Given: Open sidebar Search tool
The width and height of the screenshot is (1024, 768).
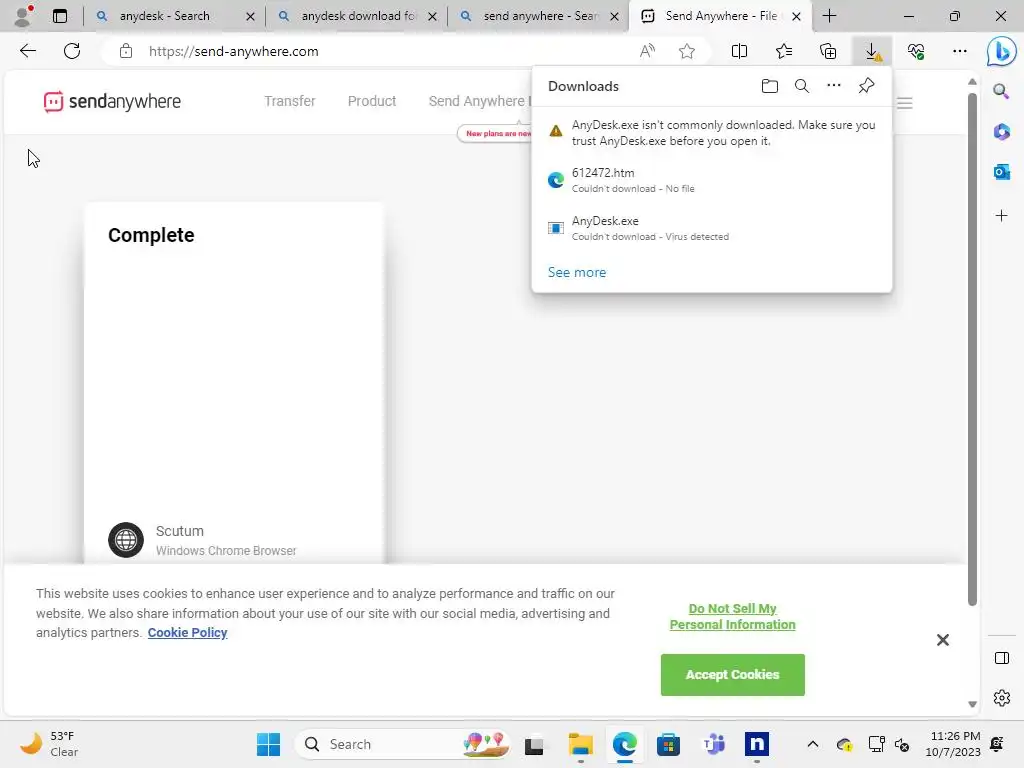Looking at the screenshot, I should tap(1001, 91).
